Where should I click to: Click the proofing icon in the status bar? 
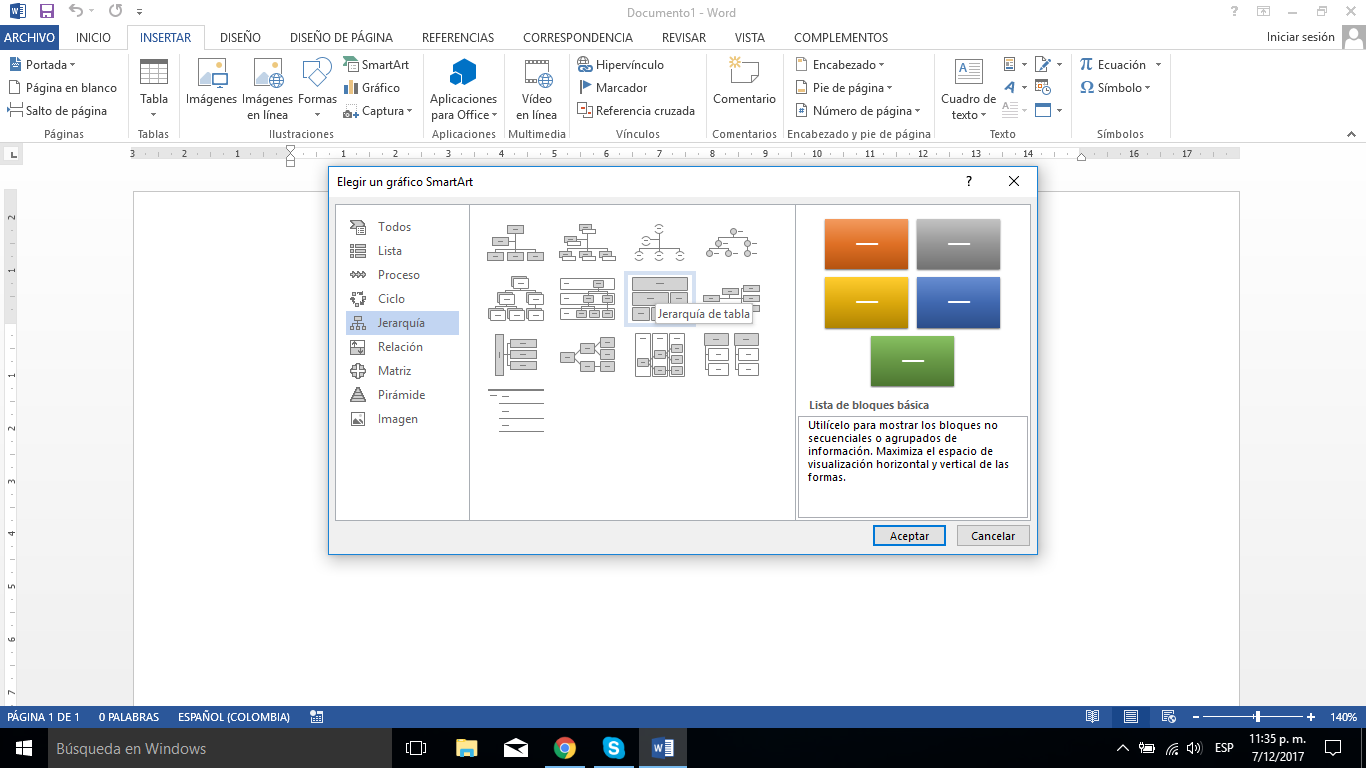(x=317, y=717)
